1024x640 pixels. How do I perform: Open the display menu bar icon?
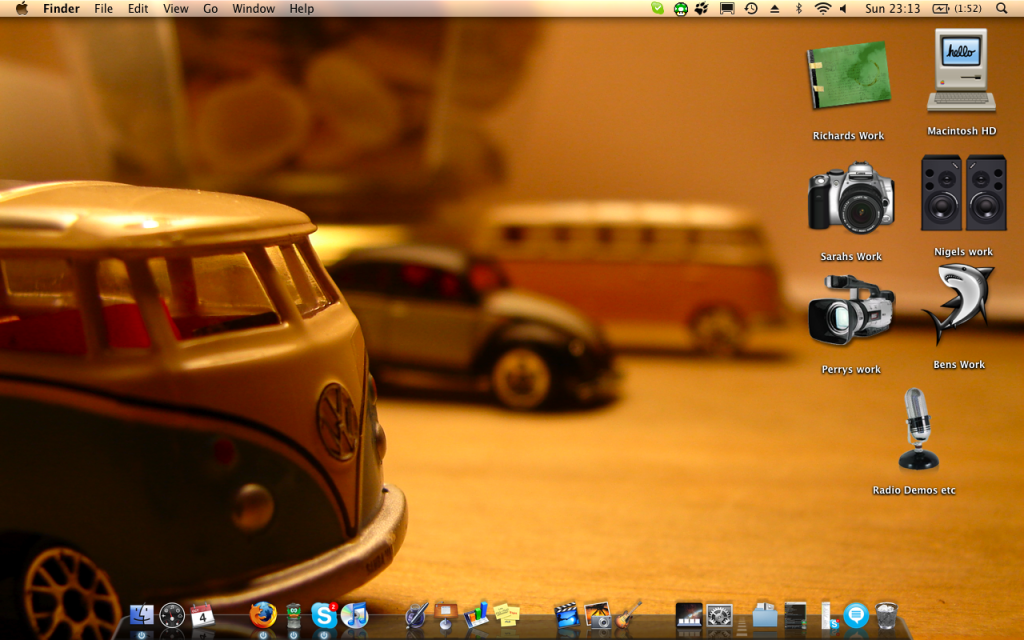pos(727,8)
